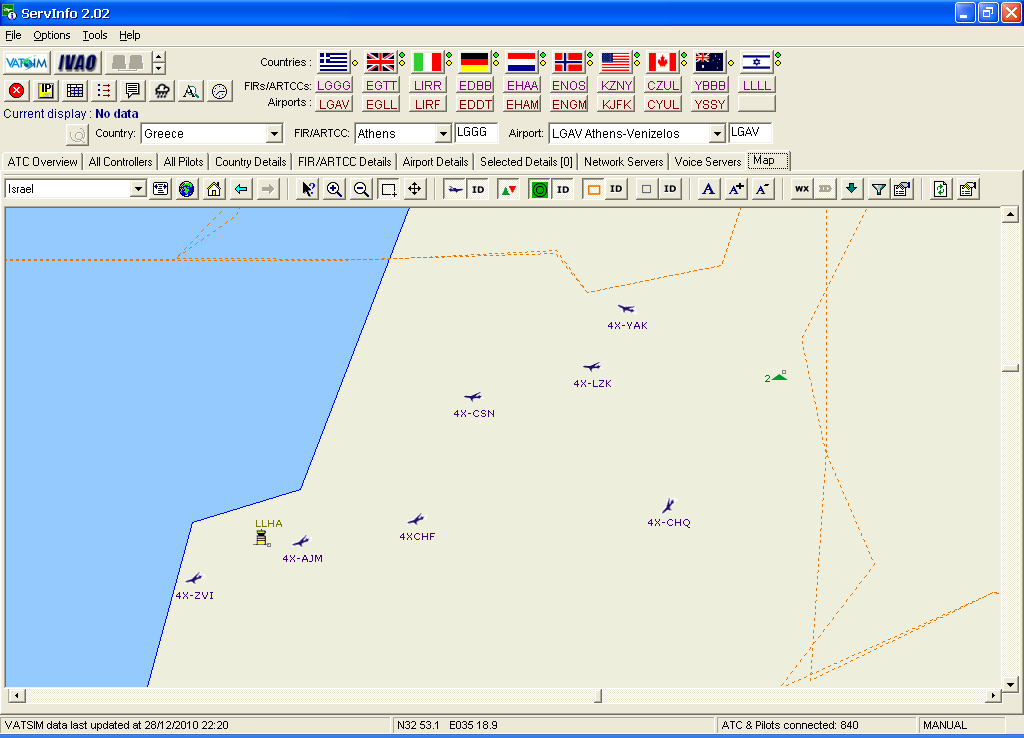Click the yellow clock icon
The height and width of the screenshot is (738, 1024).
219,91
